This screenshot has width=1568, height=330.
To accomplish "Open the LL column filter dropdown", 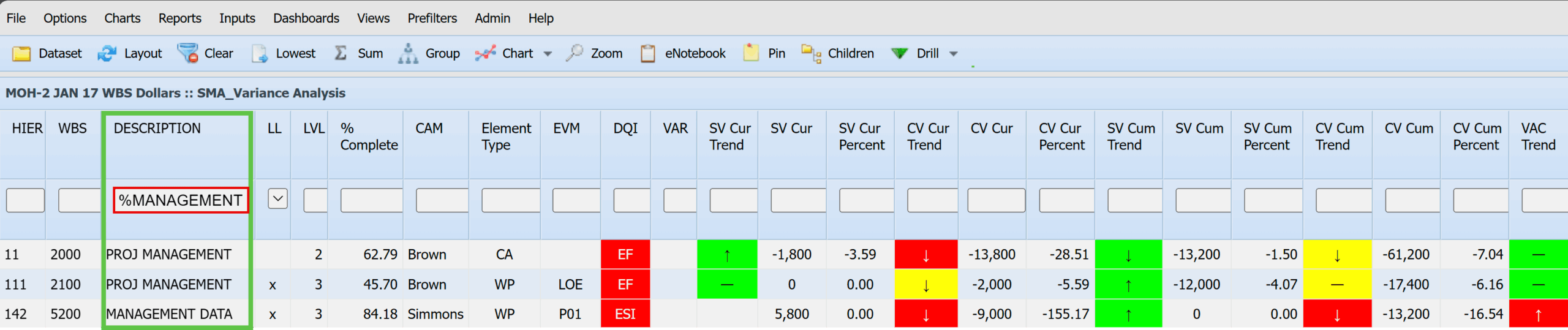I will 277,199.
